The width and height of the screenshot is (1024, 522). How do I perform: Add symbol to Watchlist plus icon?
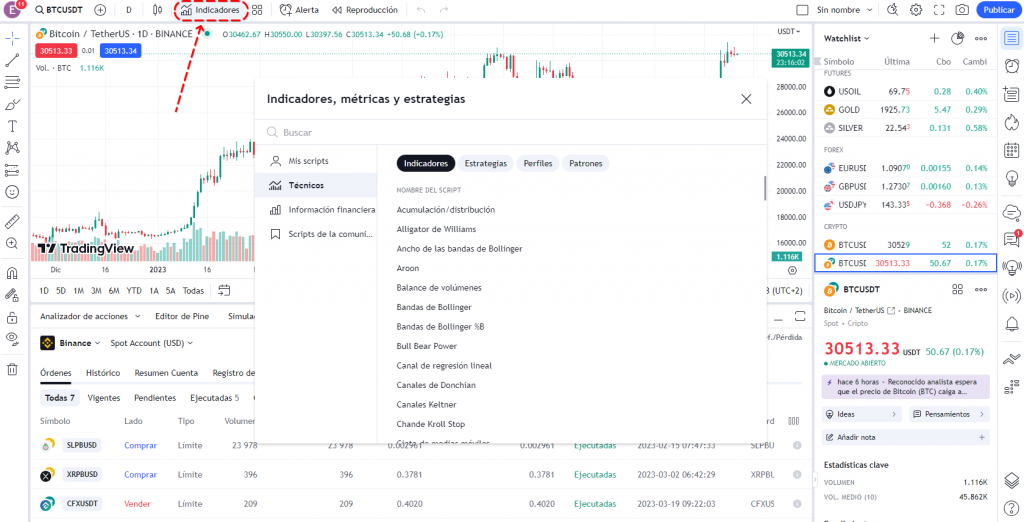935,39
